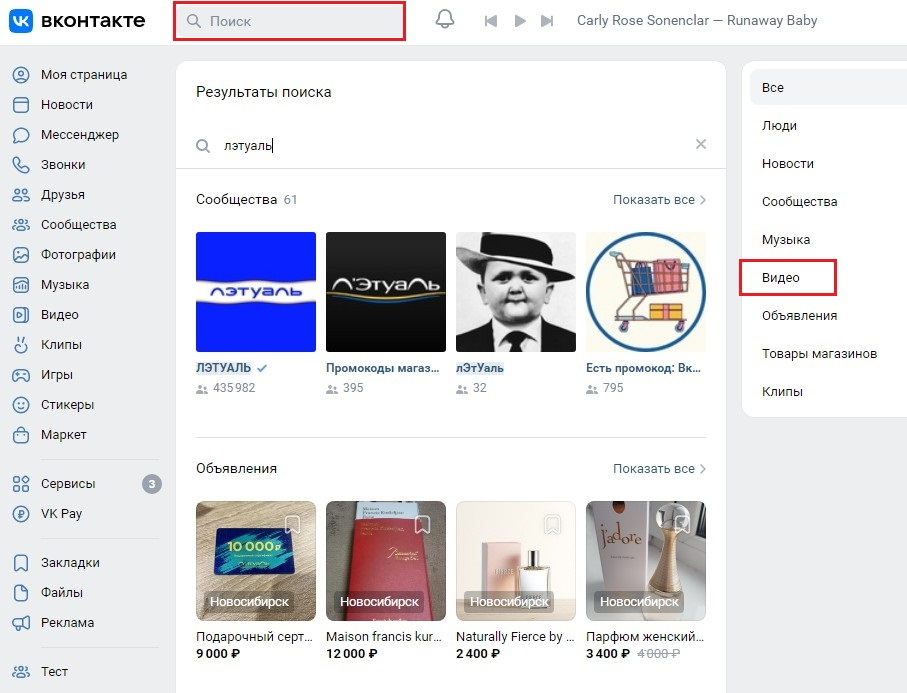Open blue ЛЭТУАЛЬ community thumbnail

(x=256, y=292)
